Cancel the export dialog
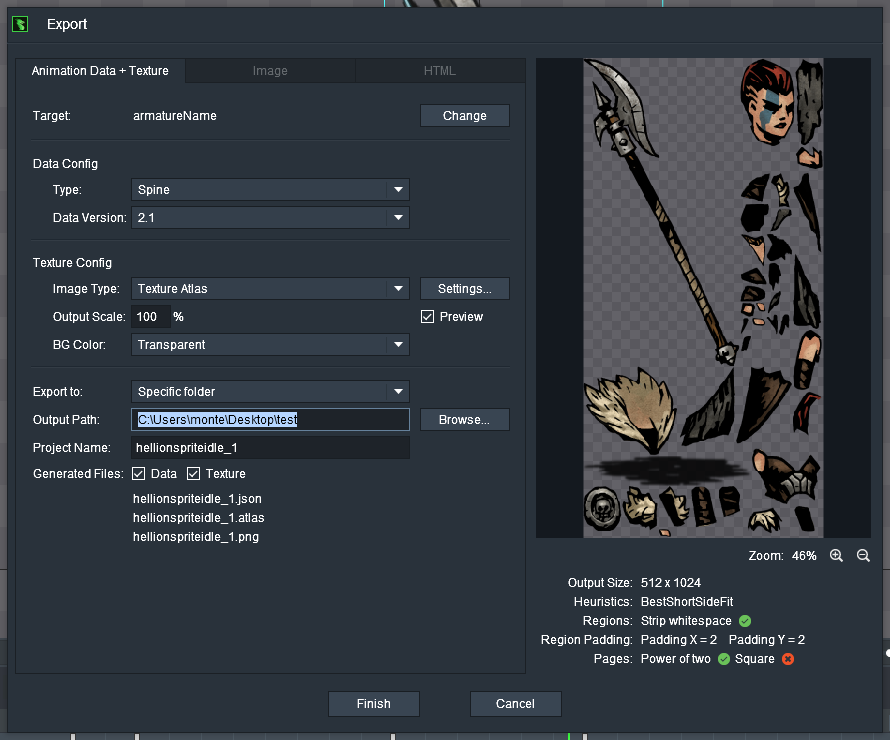The image size is (890, 740). [x=515, y=704]
